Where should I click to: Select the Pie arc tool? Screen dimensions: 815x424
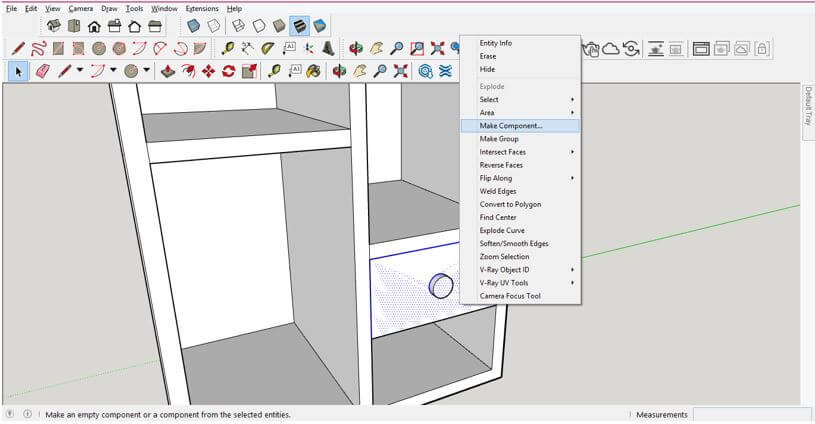pos(200,49)
